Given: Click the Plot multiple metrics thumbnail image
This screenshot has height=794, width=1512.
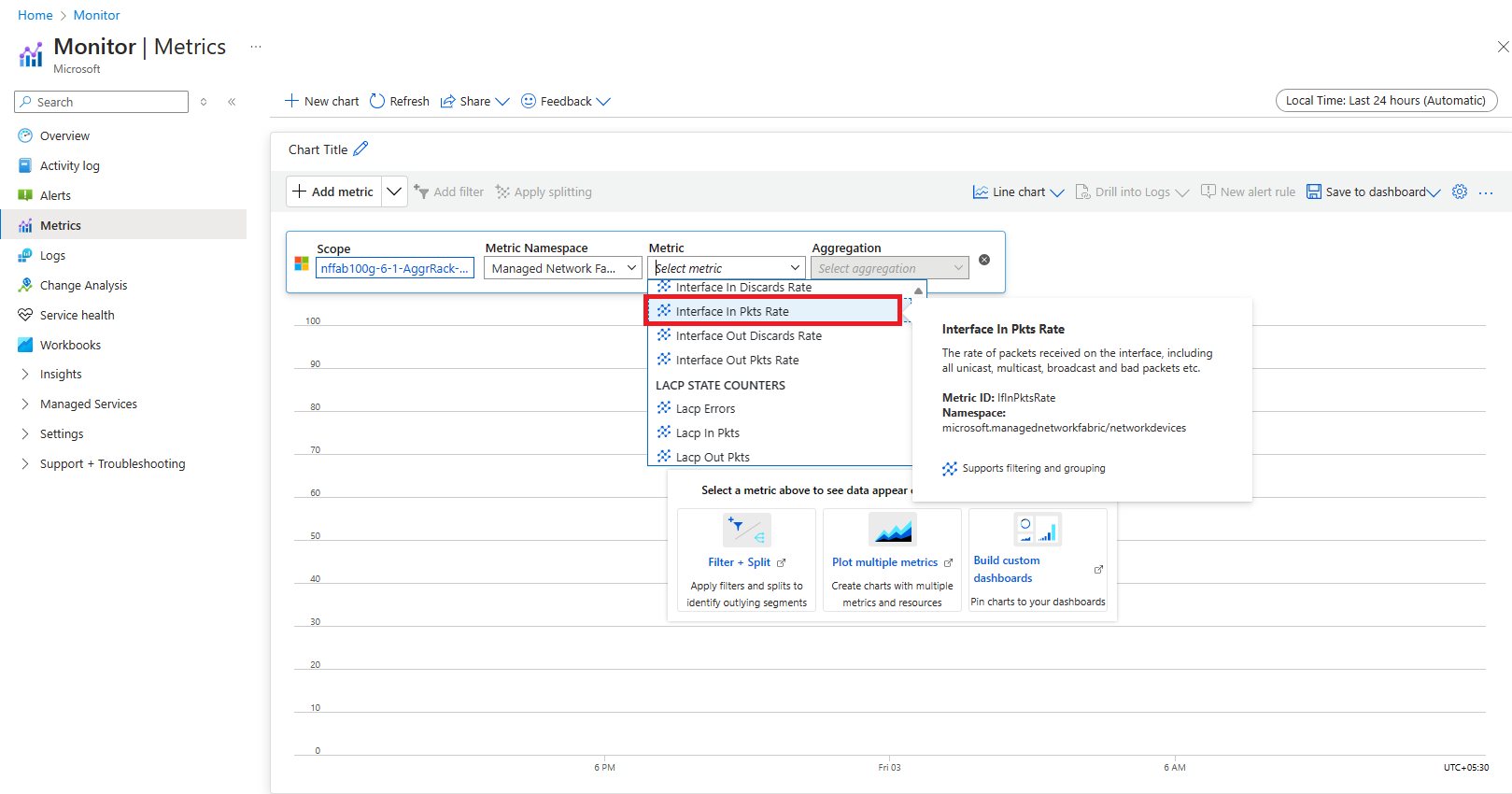Looking at the screenshot, I should tap(893, 529).
